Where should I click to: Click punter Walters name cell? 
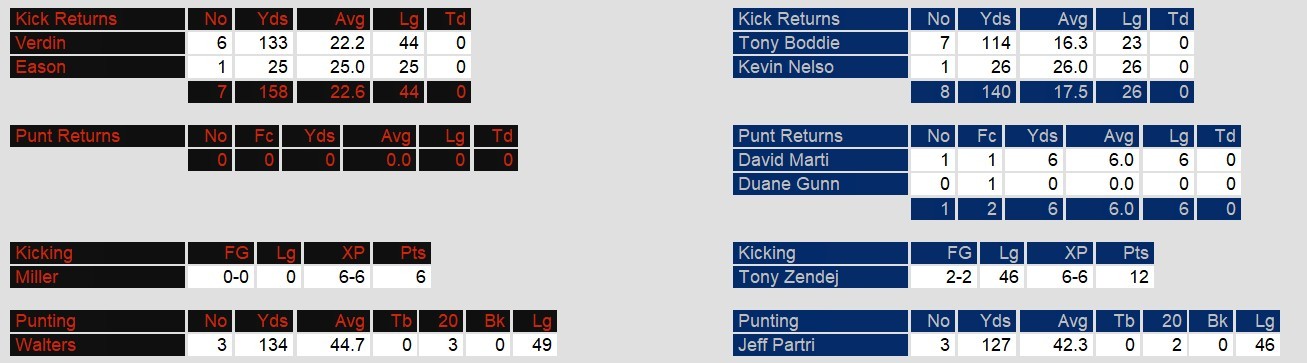(x=98, y=345)
